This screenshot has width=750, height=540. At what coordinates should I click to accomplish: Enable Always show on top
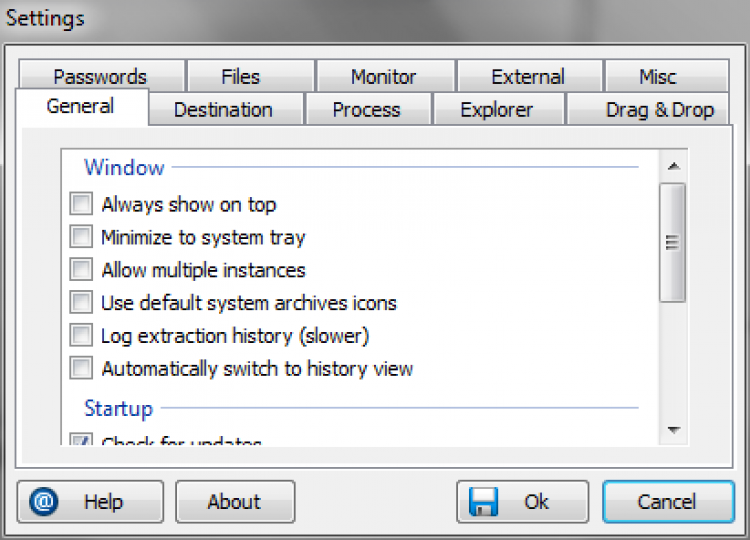tap(81, 205)
